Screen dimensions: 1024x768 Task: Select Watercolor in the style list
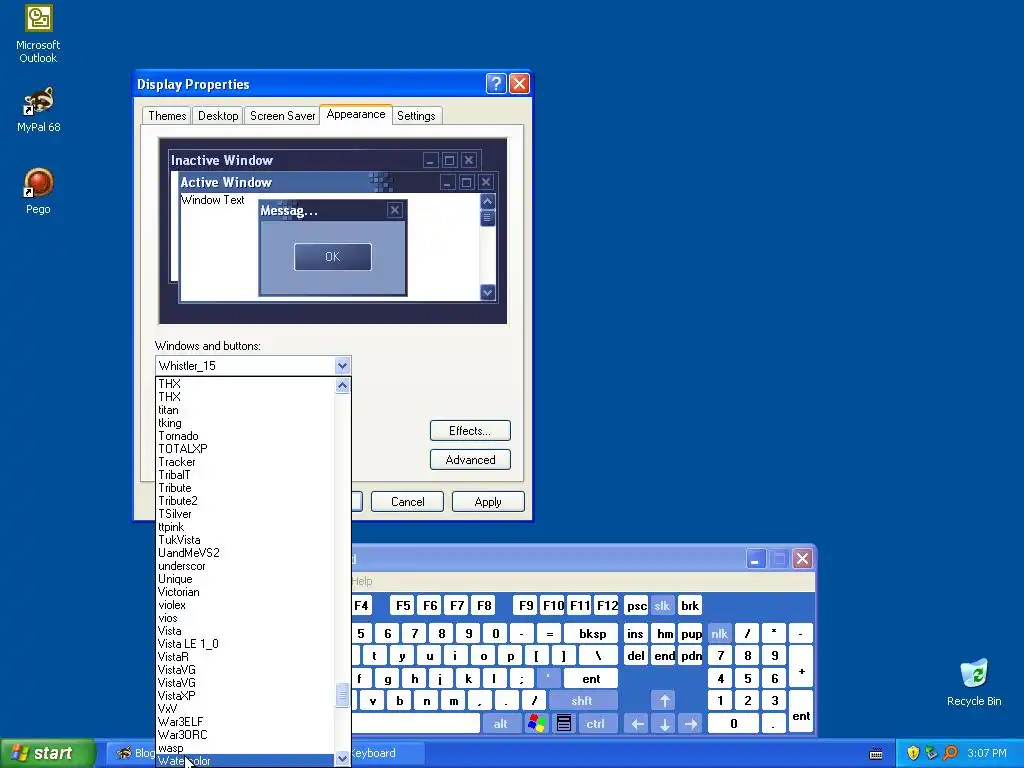click(x=245, y=761)
